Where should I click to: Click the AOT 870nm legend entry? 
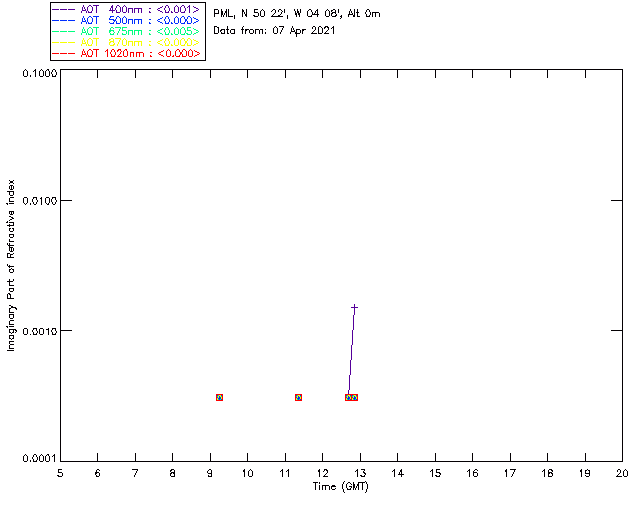(x=126, y=42)
